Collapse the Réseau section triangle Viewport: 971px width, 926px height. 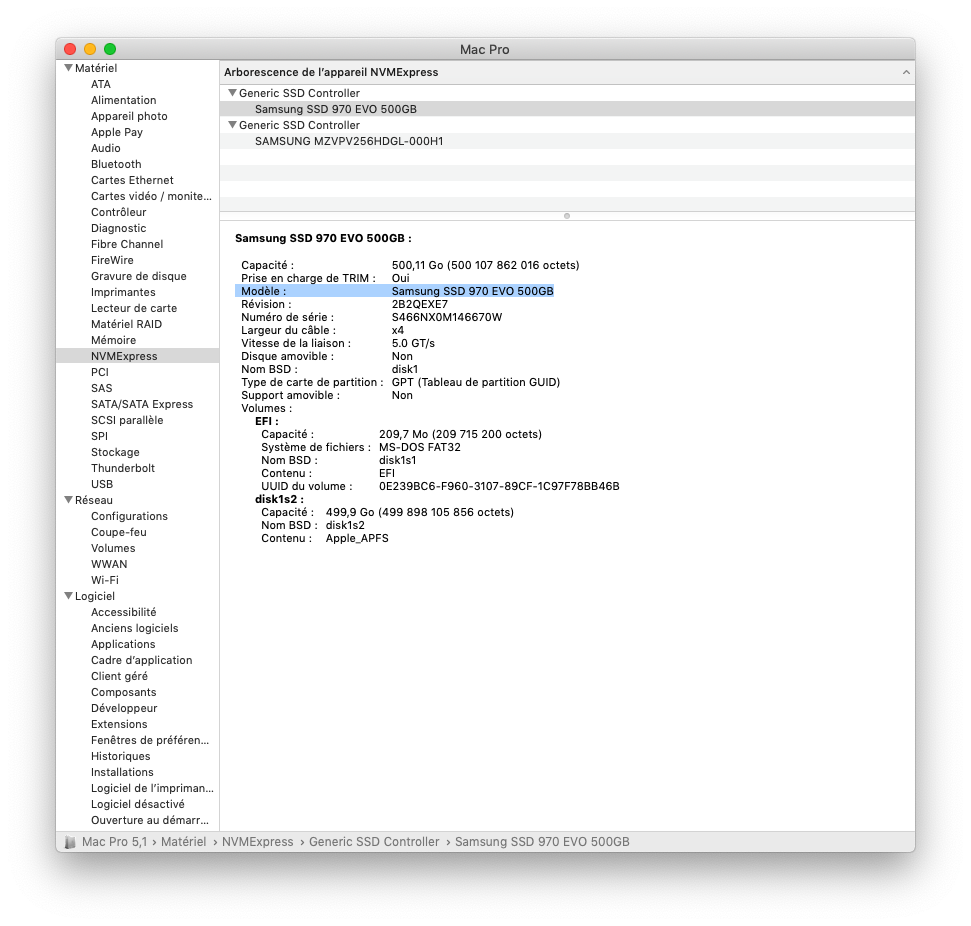pos(68,500)
